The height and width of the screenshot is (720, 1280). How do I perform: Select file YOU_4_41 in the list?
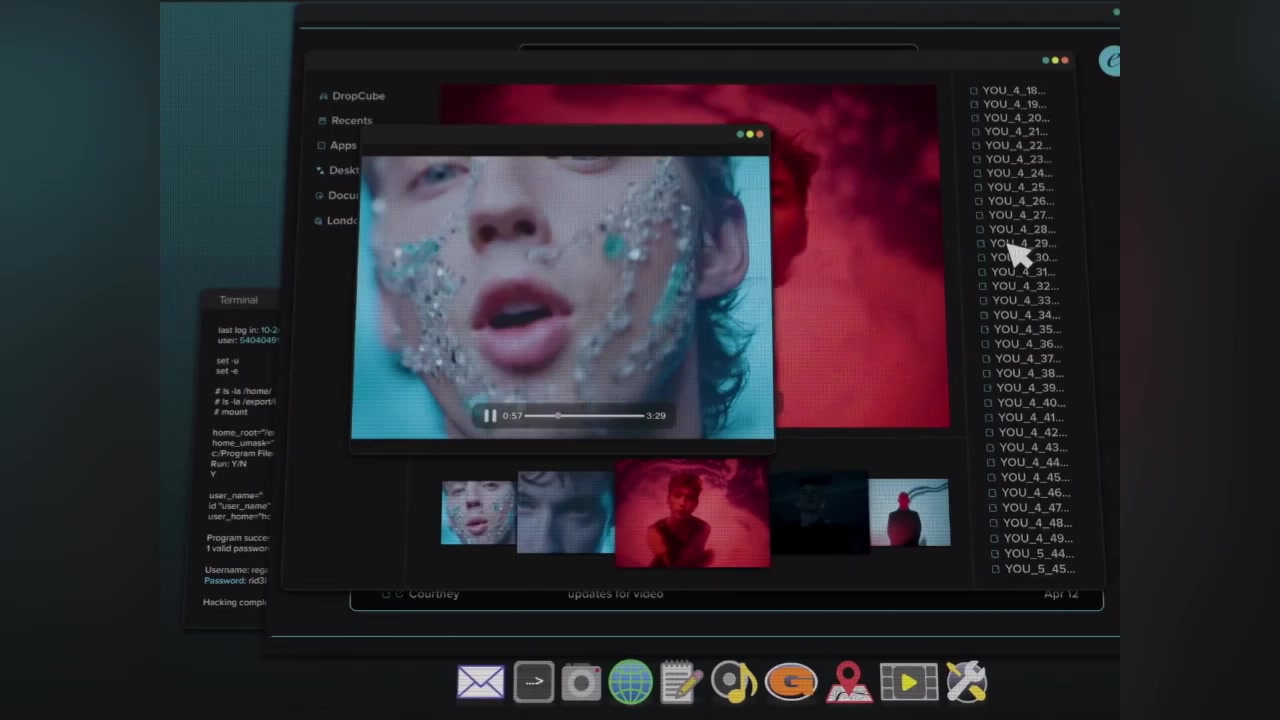pyautogui.click(x=1032, y=417)
